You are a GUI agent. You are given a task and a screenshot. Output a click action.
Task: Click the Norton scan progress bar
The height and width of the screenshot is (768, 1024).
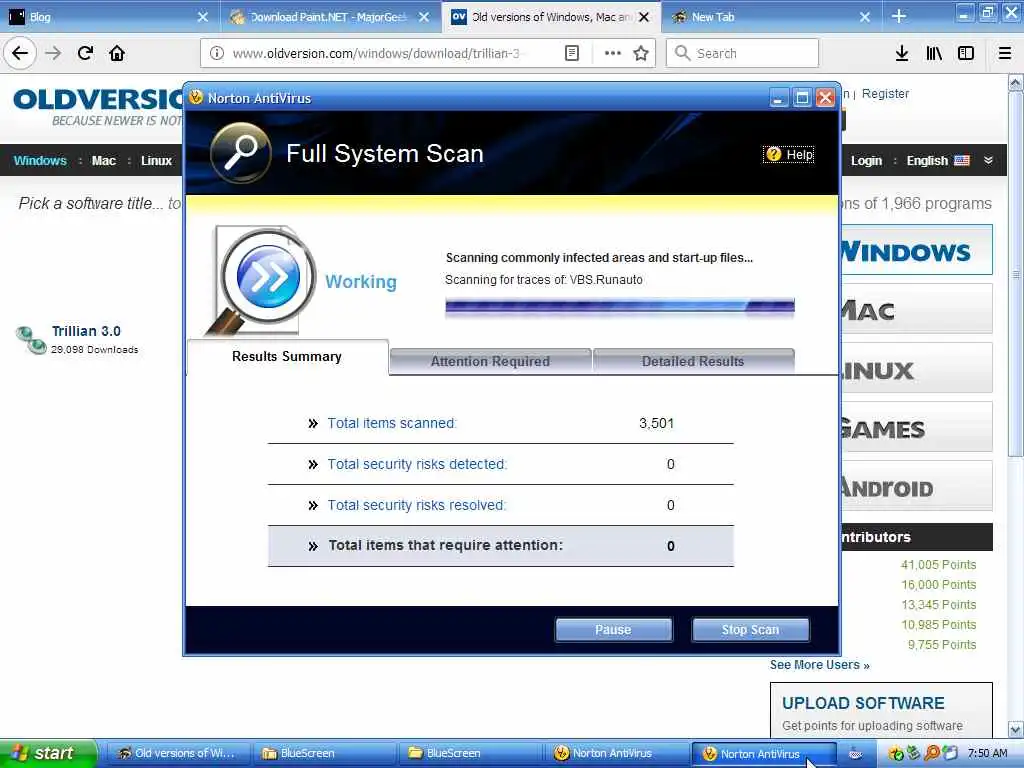tap(620, 307)
